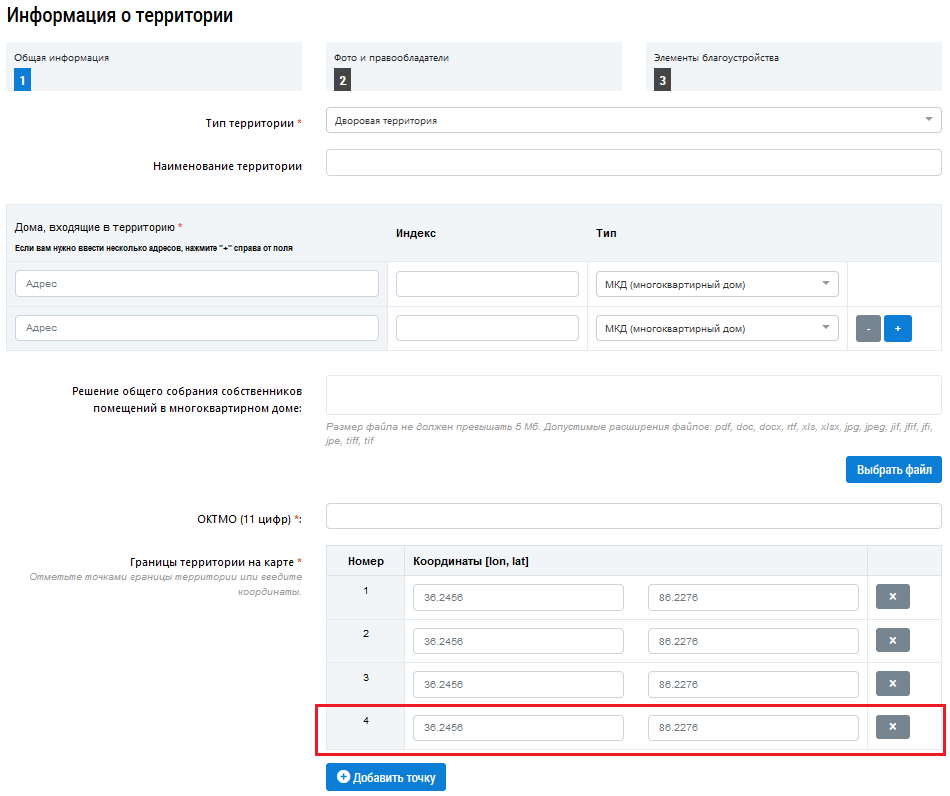Focus the 'Наименование территории' text field
This screenshot has width=950, height=796.
(x=633, y=163)
